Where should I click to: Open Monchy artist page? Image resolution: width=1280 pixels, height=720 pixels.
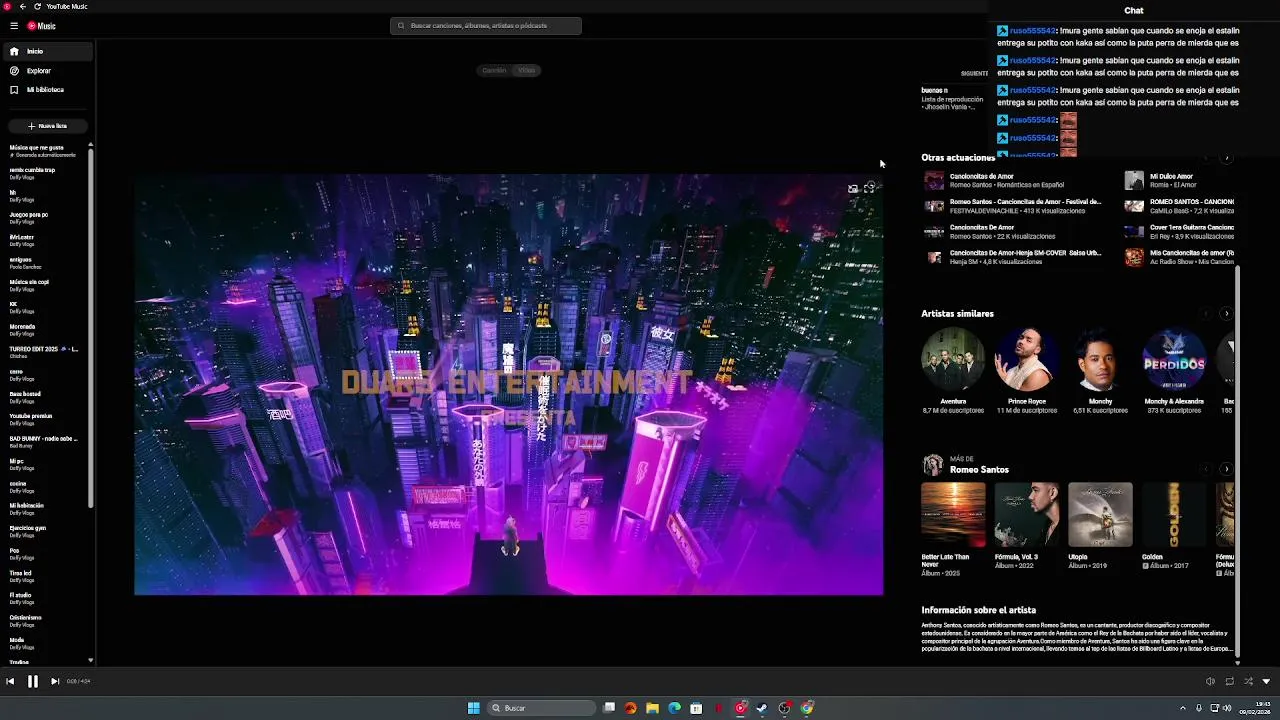[x=1100, y=371]
